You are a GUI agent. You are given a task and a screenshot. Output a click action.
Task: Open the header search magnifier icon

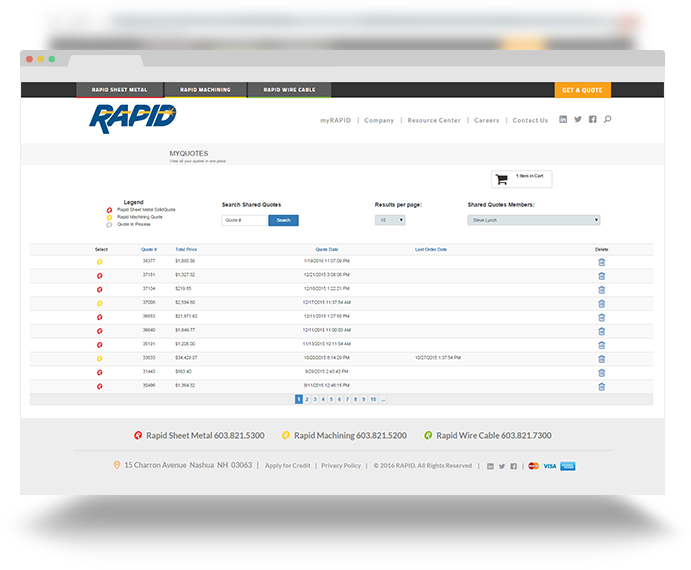coord(607,119)
